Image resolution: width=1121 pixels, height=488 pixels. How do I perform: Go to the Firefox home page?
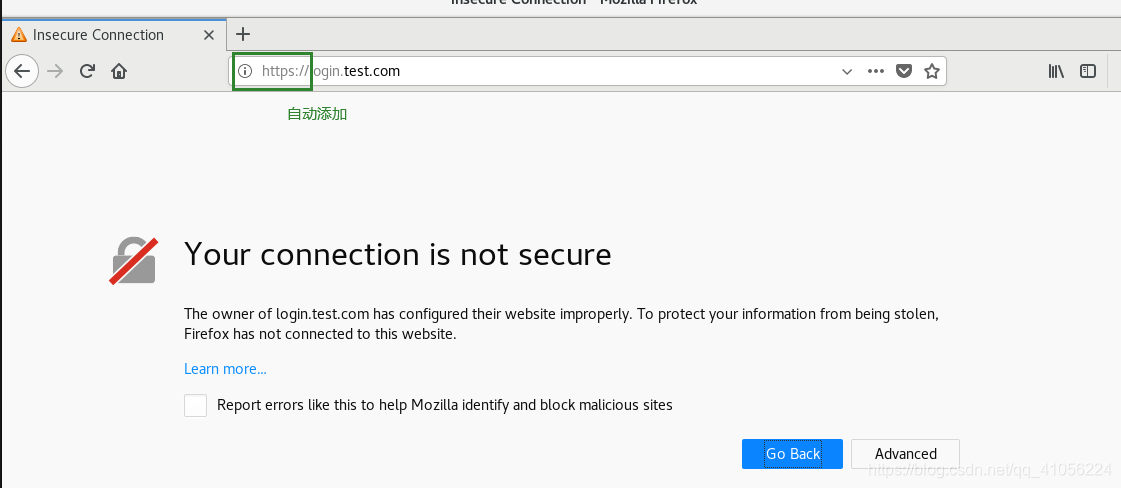pyautogui.click(x=119, y=71)
